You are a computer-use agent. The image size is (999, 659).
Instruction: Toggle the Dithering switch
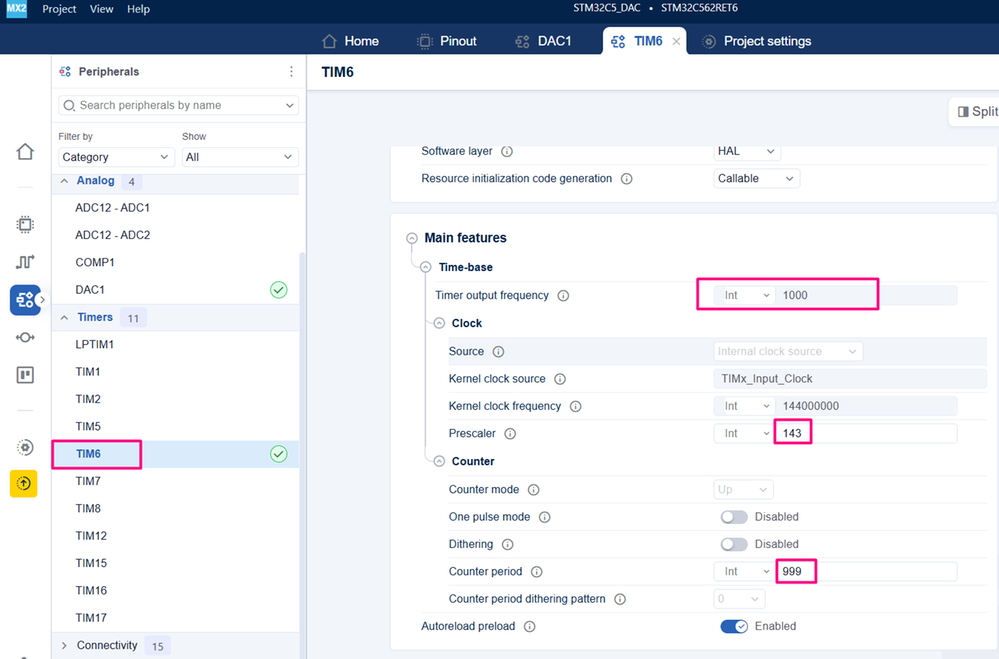coord(734,544)
